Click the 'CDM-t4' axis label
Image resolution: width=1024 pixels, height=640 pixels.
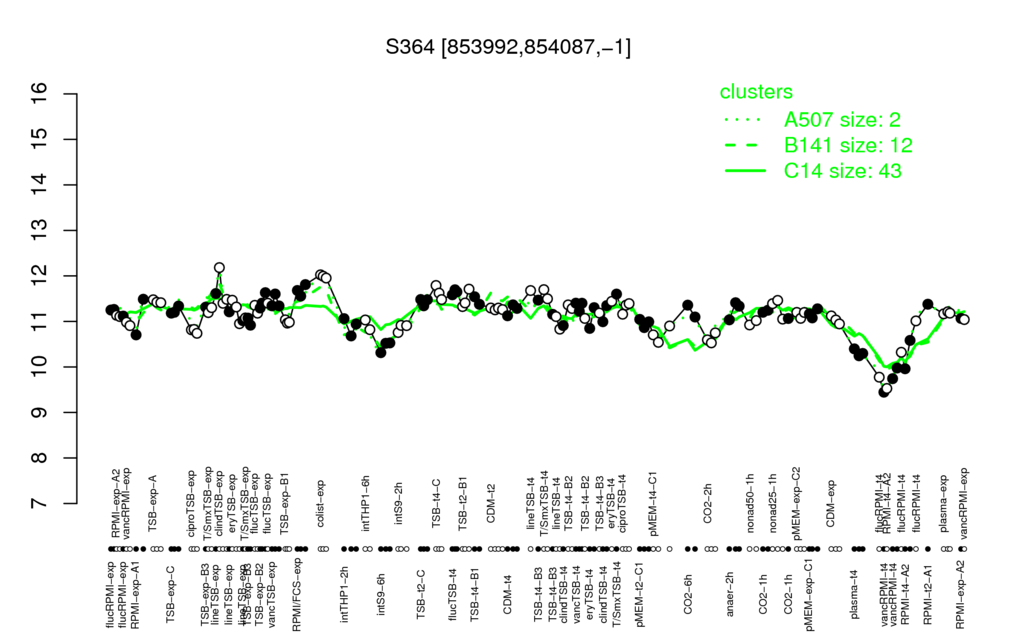click(x=507, y=594)
